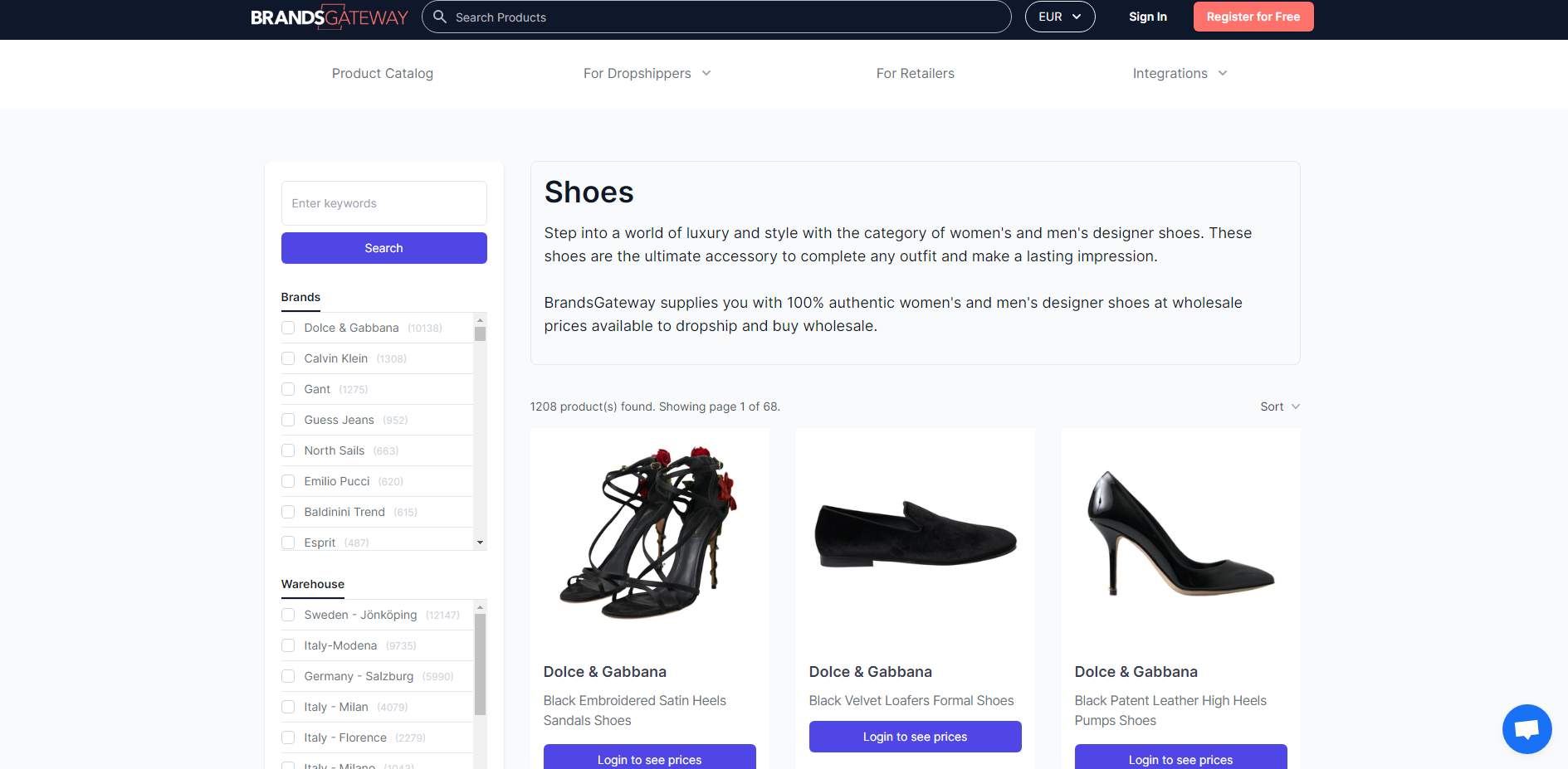Check the Baldinini Trend brand
Screen dimensions: 1568x769
tap(288, 512)
